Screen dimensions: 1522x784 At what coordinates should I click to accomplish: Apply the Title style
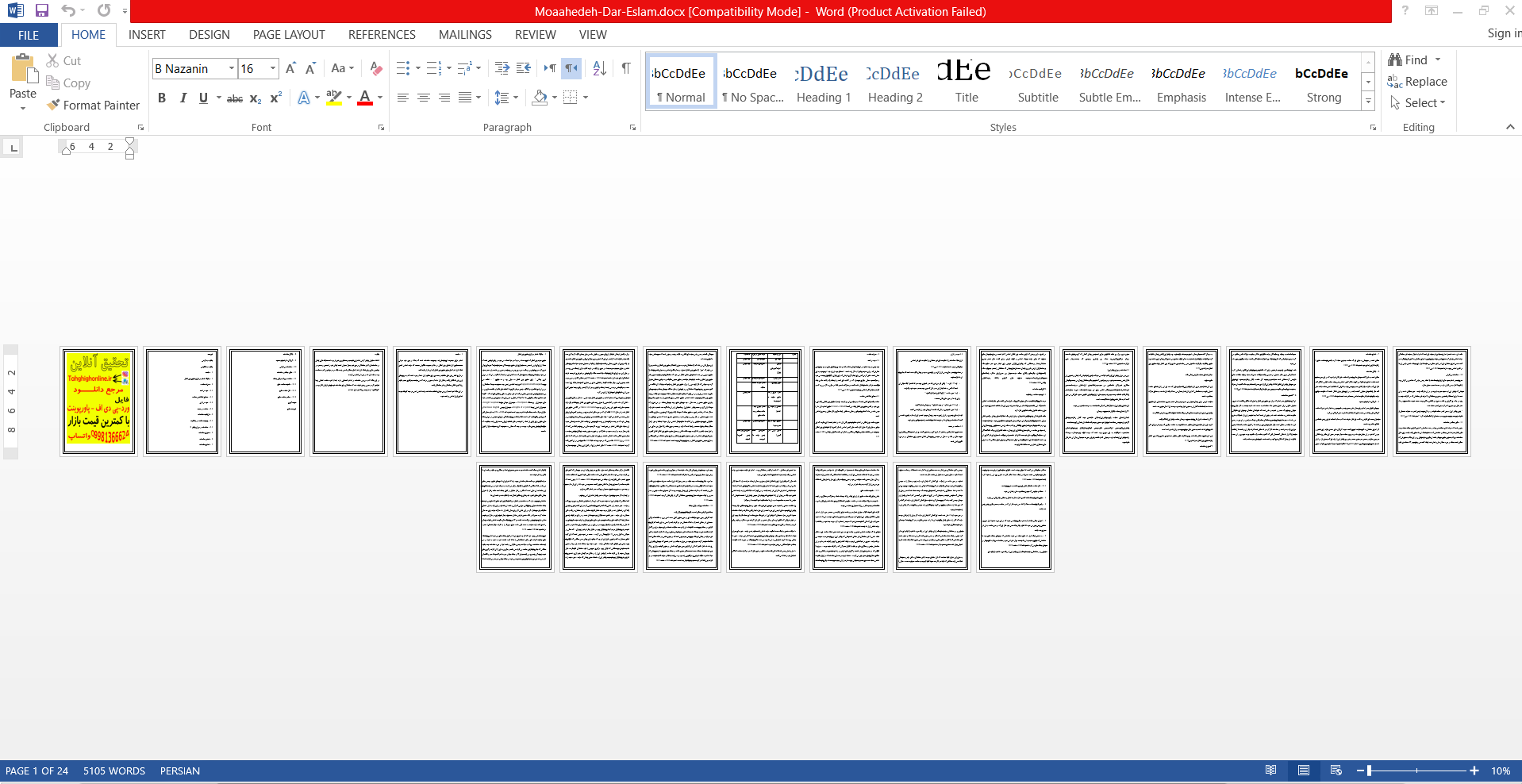tap(967, 83)
